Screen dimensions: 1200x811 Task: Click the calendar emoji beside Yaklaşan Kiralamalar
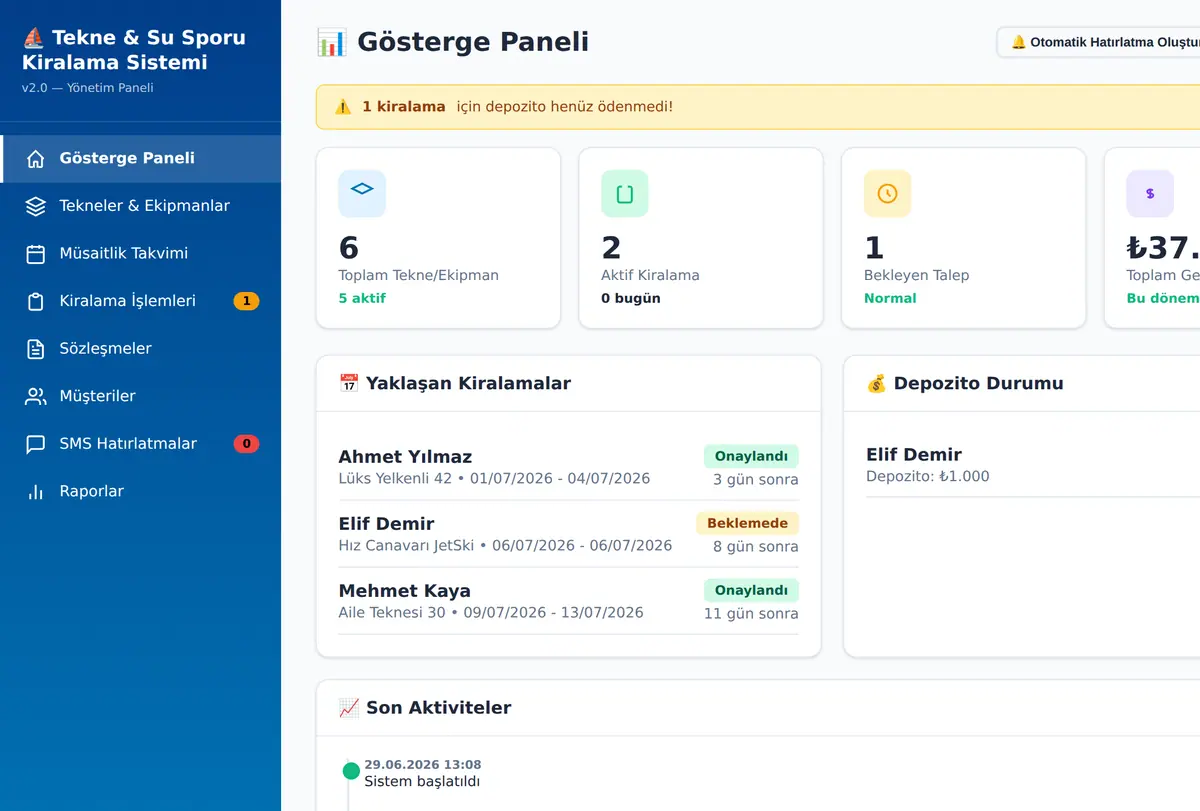tap(349, 383)
